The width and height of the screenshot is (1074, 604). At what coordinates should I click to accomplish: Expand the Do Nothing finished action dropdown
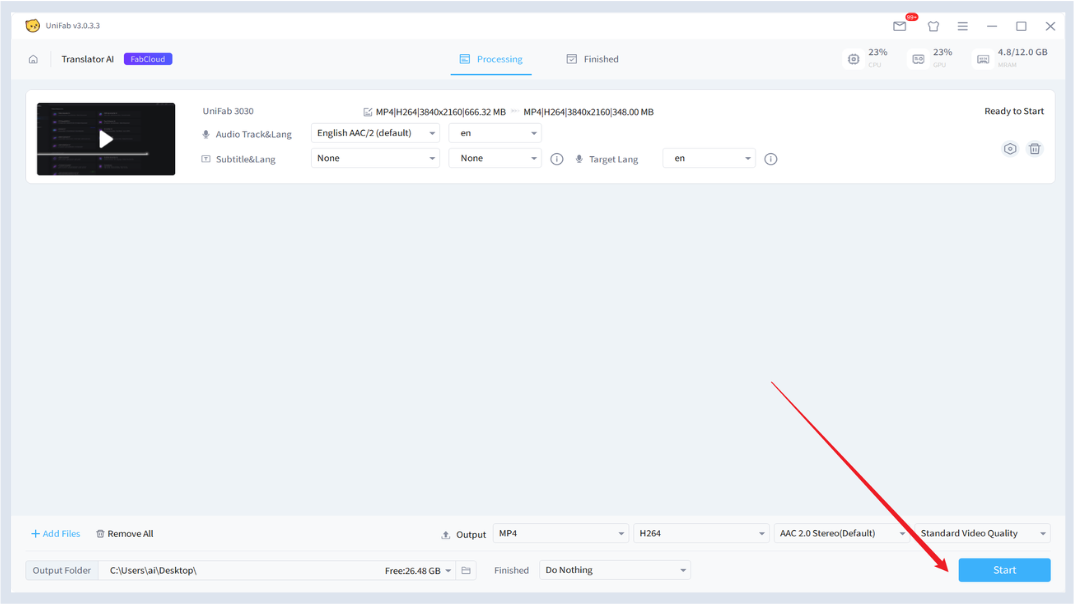(x=614, y=570)
